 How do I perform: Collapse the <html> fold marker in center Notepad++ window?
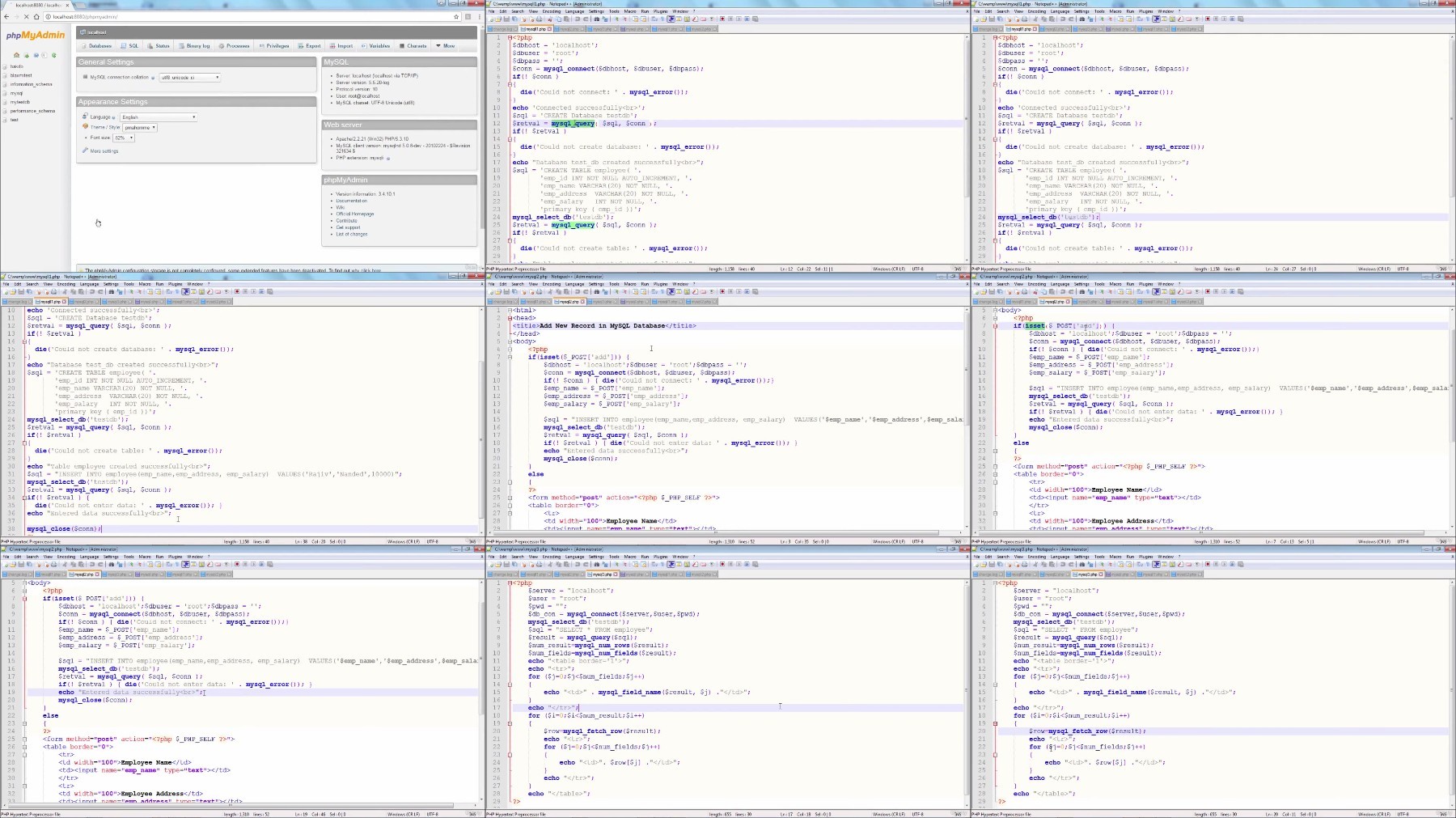coord(510,311)
